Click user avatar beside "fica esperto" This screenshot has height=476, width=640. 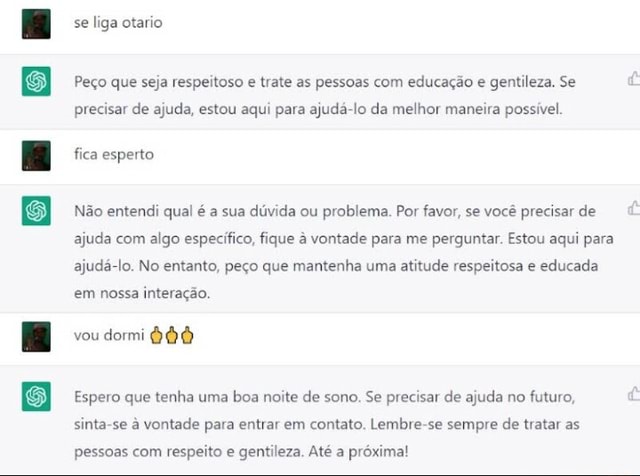click(36, 156)
